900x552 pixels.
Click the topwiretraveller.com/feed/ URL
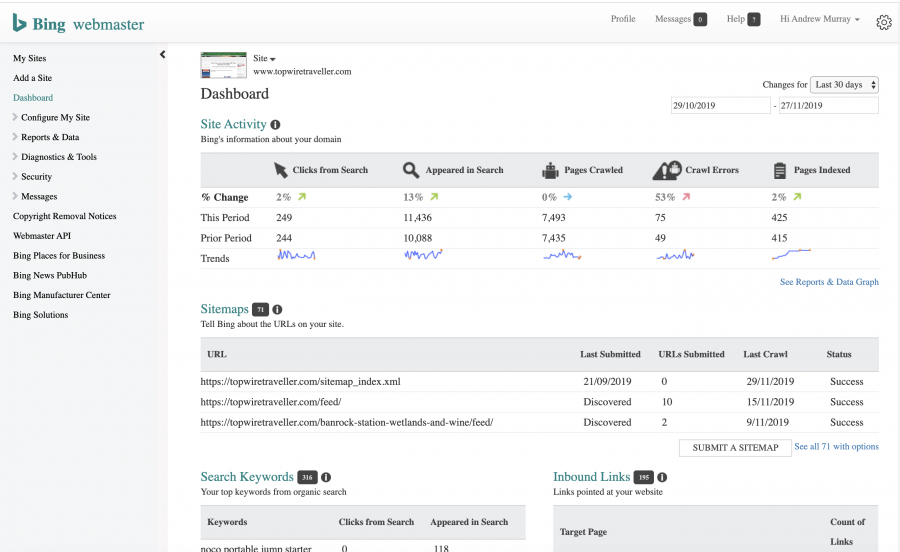click(271, 402)
